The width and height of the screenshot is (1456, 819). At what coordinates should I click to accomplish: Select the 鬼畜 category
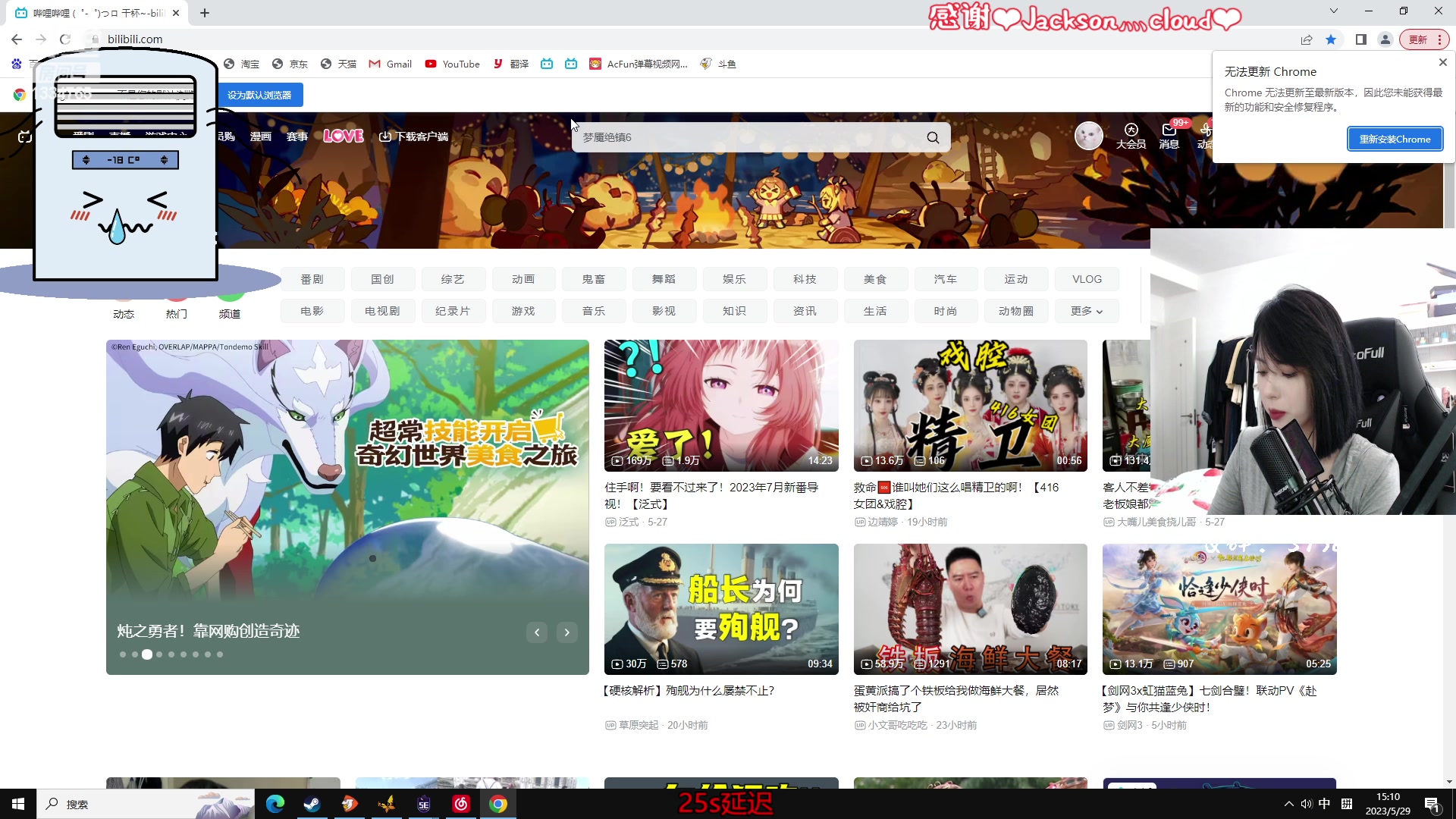[x=594, y=279]
